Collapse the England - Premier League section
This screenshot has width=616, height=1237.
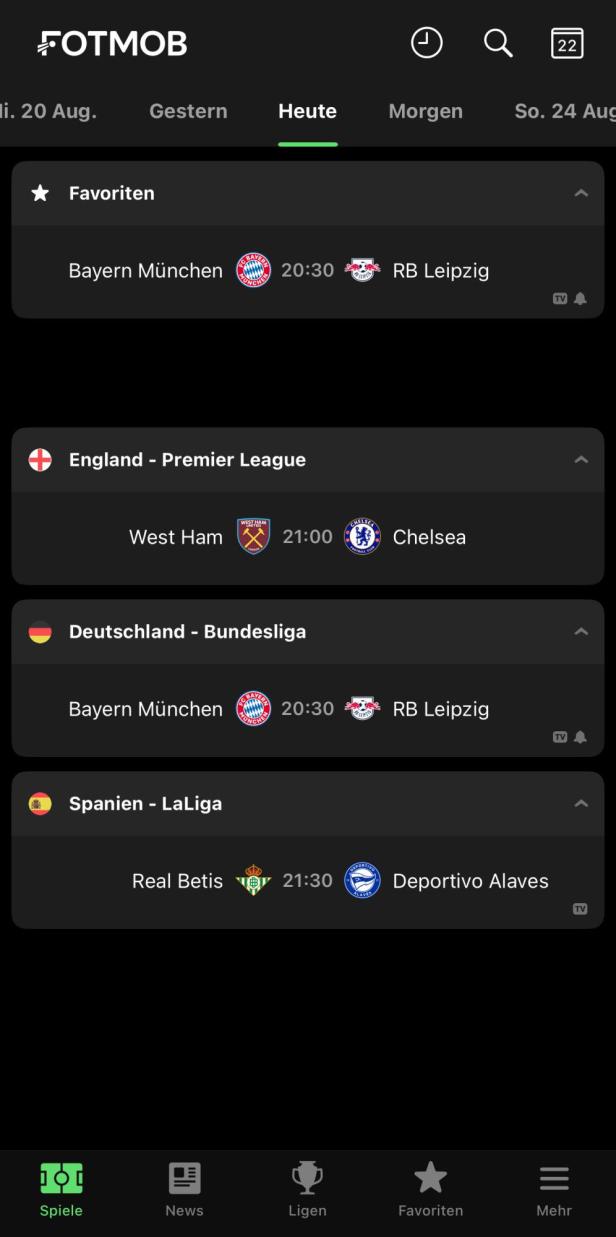[x=581, y=459]
